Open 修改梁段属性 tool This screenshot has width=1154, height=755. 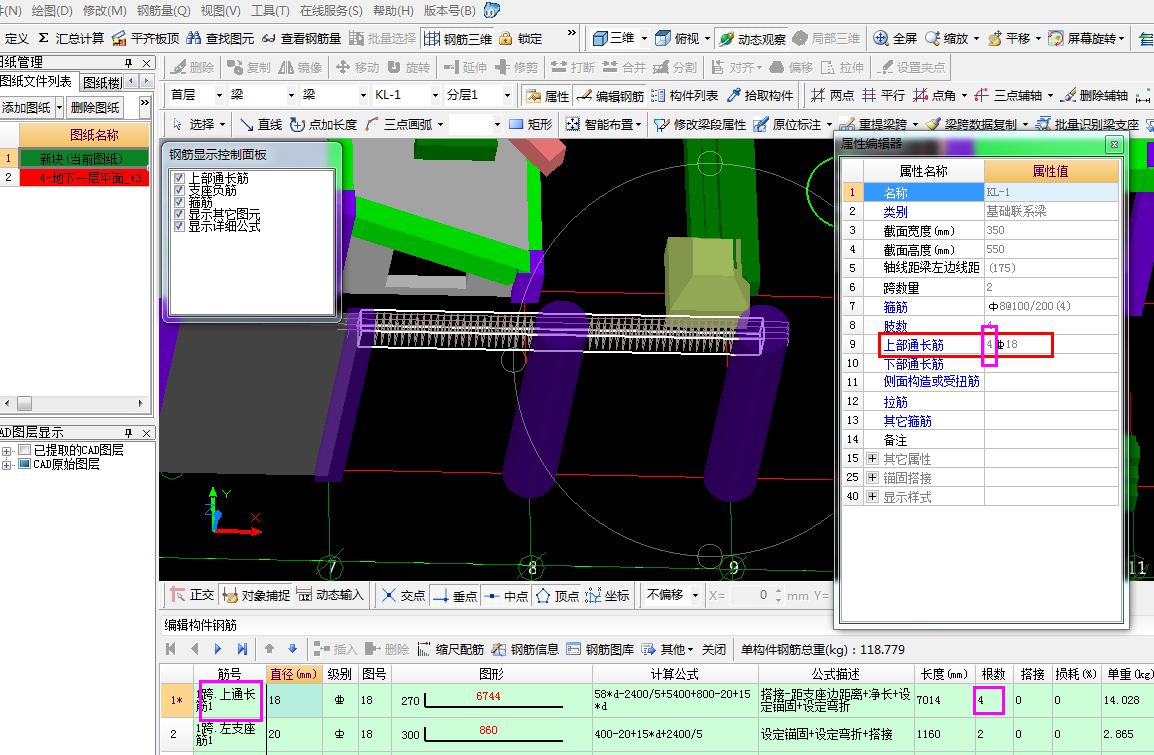[x=700, y=124]
